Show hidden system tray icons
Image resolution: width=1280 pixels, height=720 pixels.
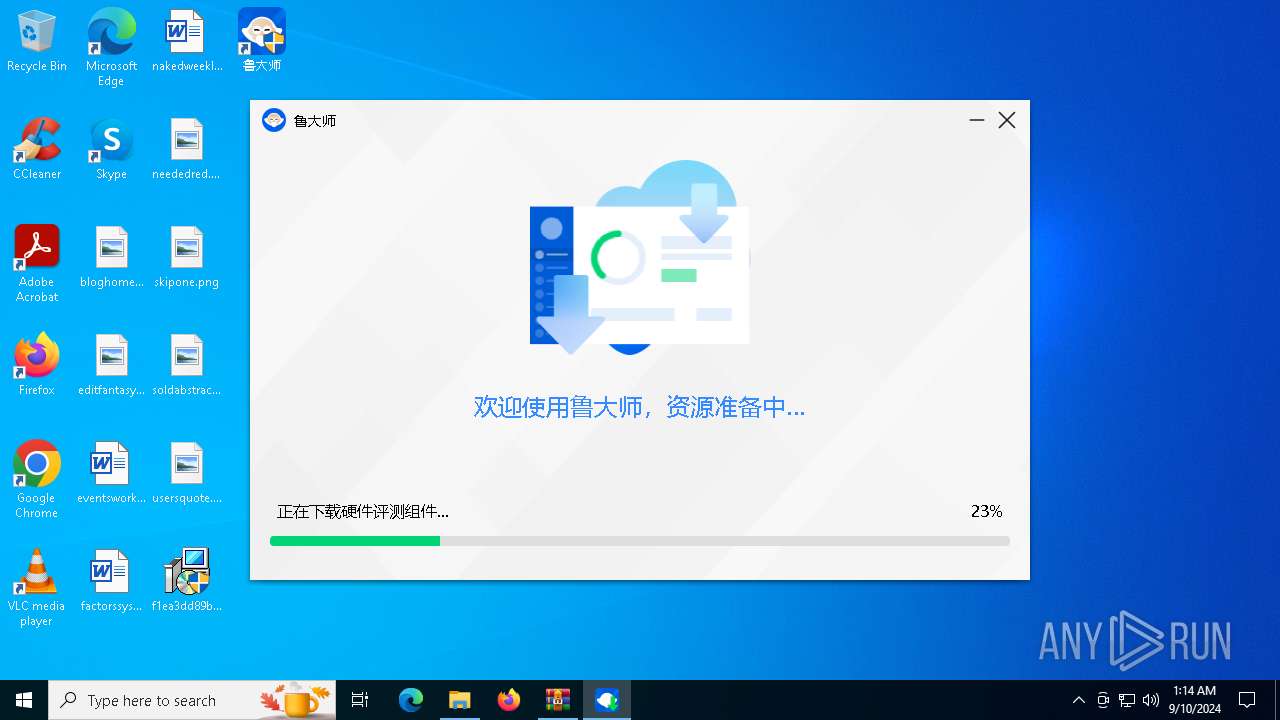(x=1078, y=700)
